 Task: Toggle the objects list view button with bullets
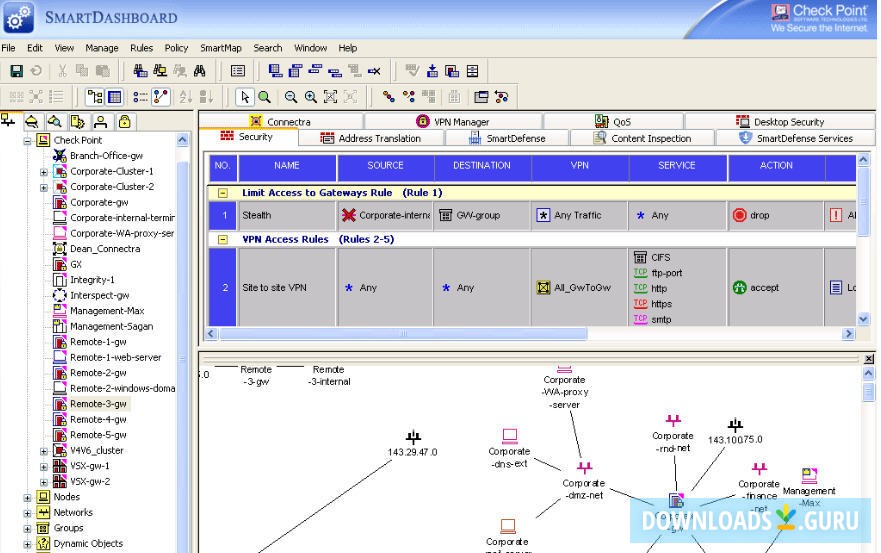[140, 97]
